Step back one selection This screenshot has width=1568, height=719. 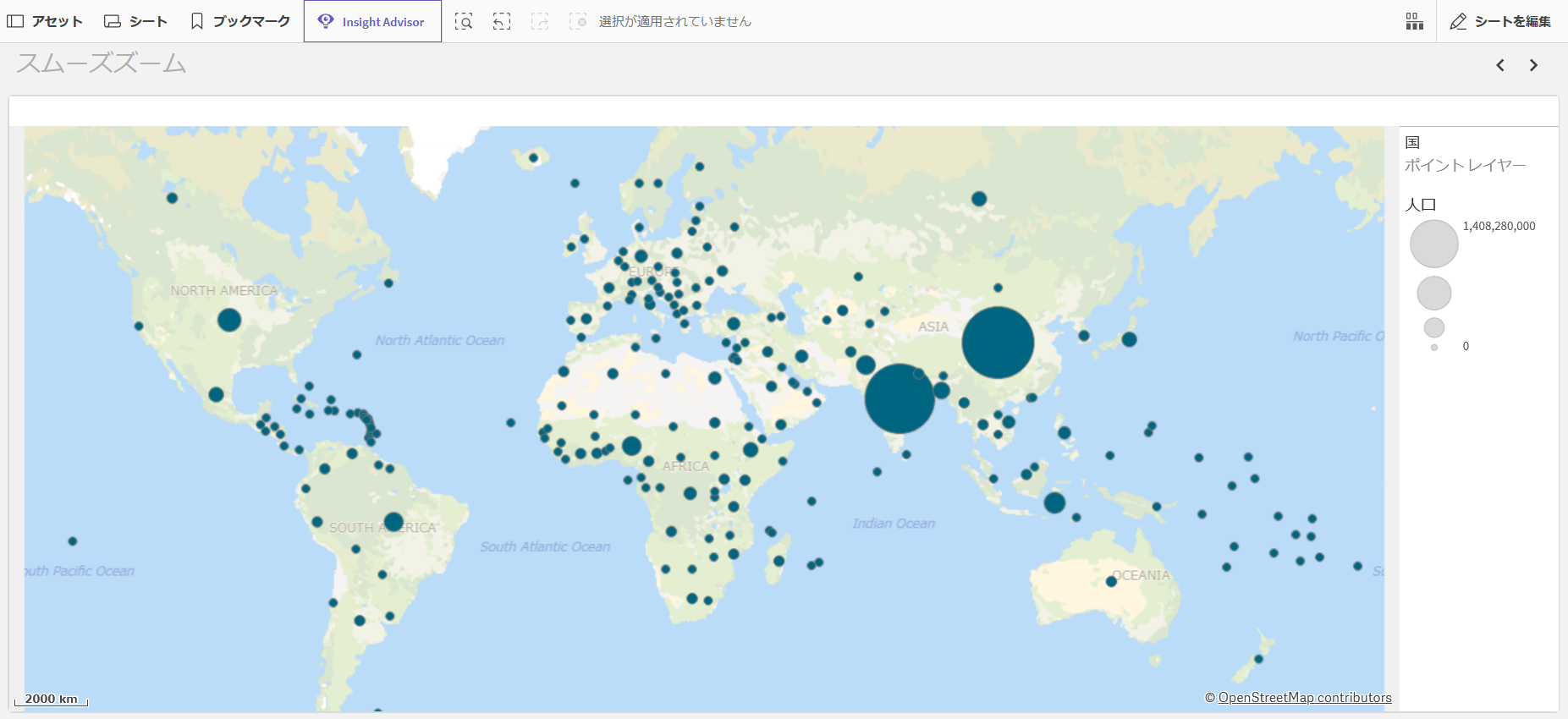coord(502,21)
